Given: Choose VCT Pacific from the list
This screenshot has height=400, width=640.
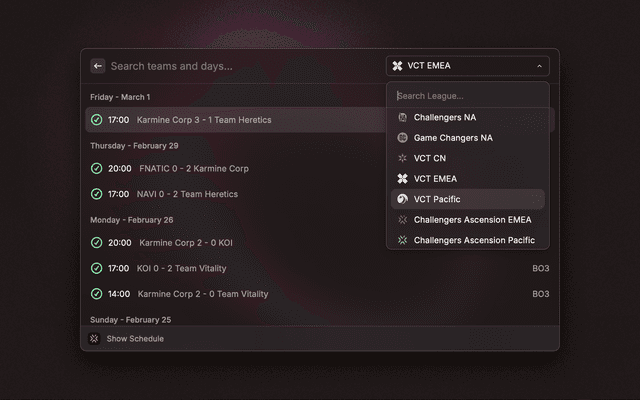Looking at the screenshot, I should (437, 199).
